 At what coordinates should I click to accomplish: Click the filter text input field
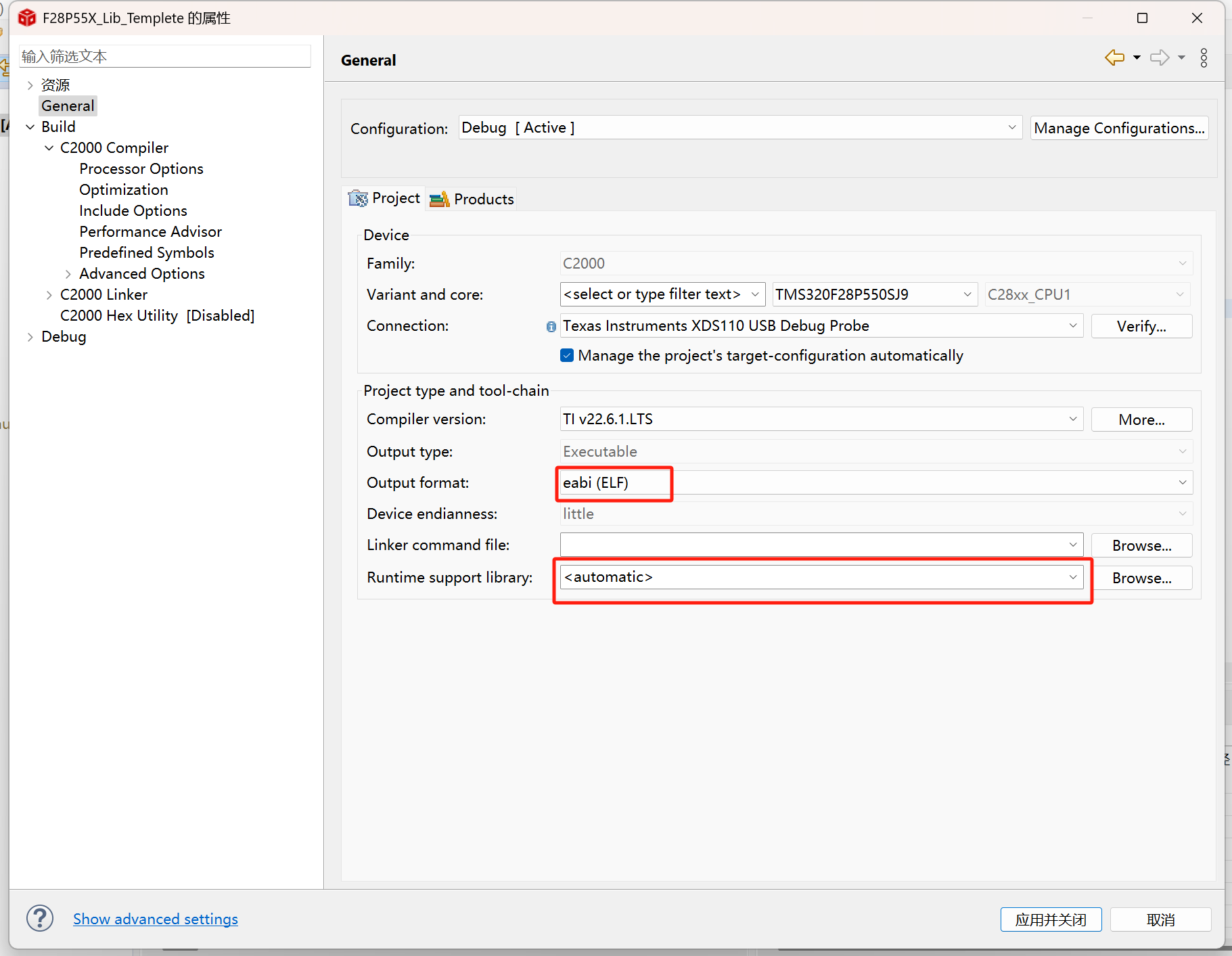pyautogui.click(x=164, y=56)
